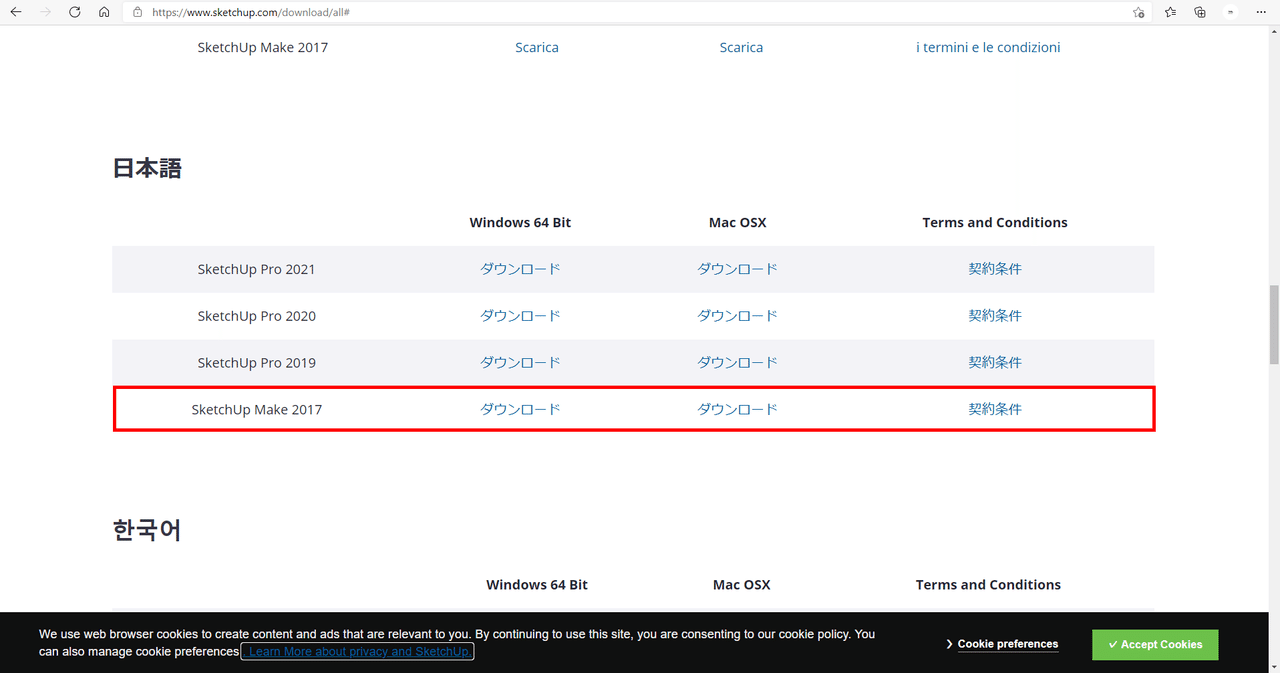The height and width of the screenshot is (673, 1280).
Task: Open the browser settings menu
Action: [1260, 12]
